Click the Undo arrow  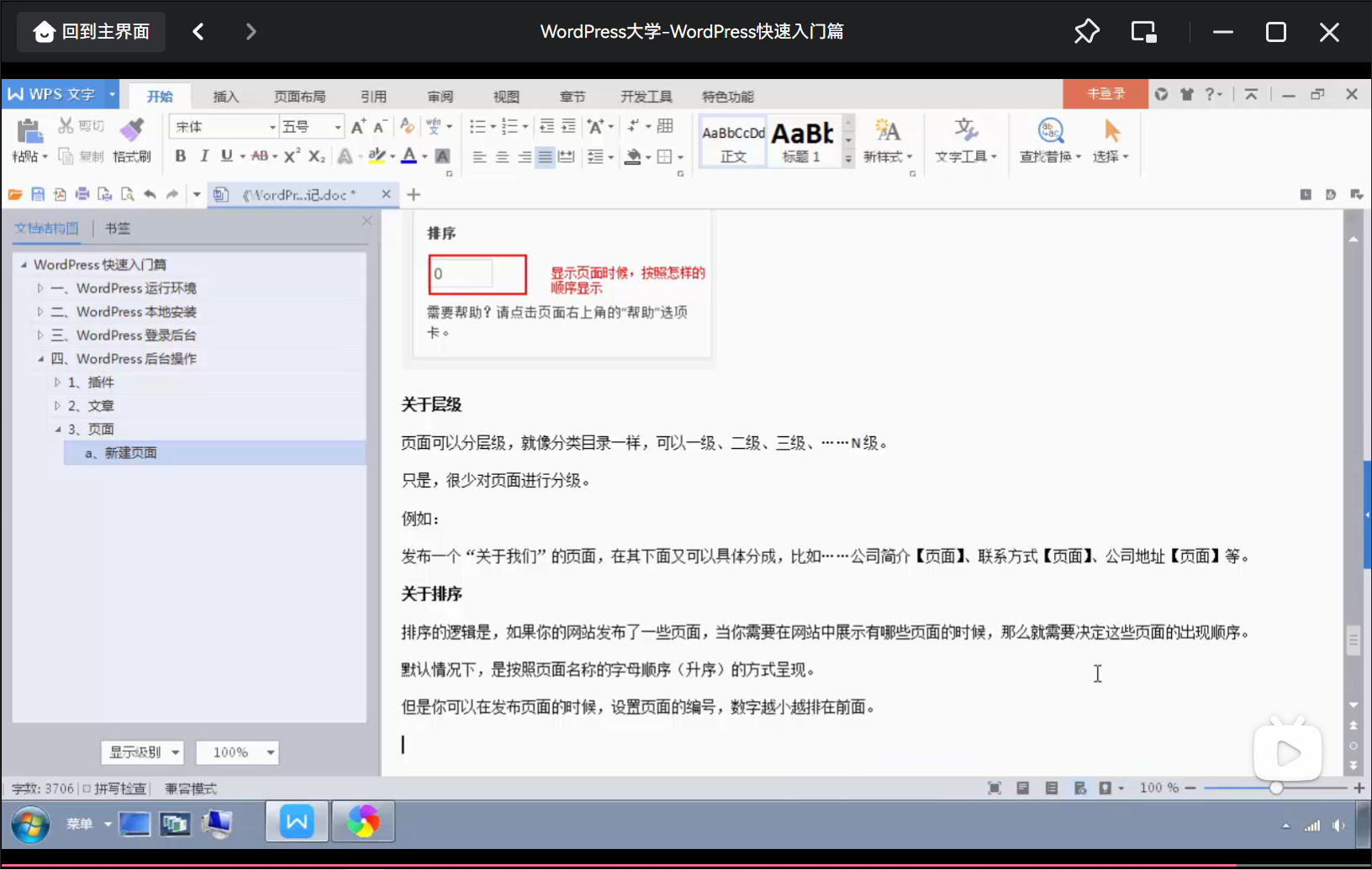[x=150, y=194]
